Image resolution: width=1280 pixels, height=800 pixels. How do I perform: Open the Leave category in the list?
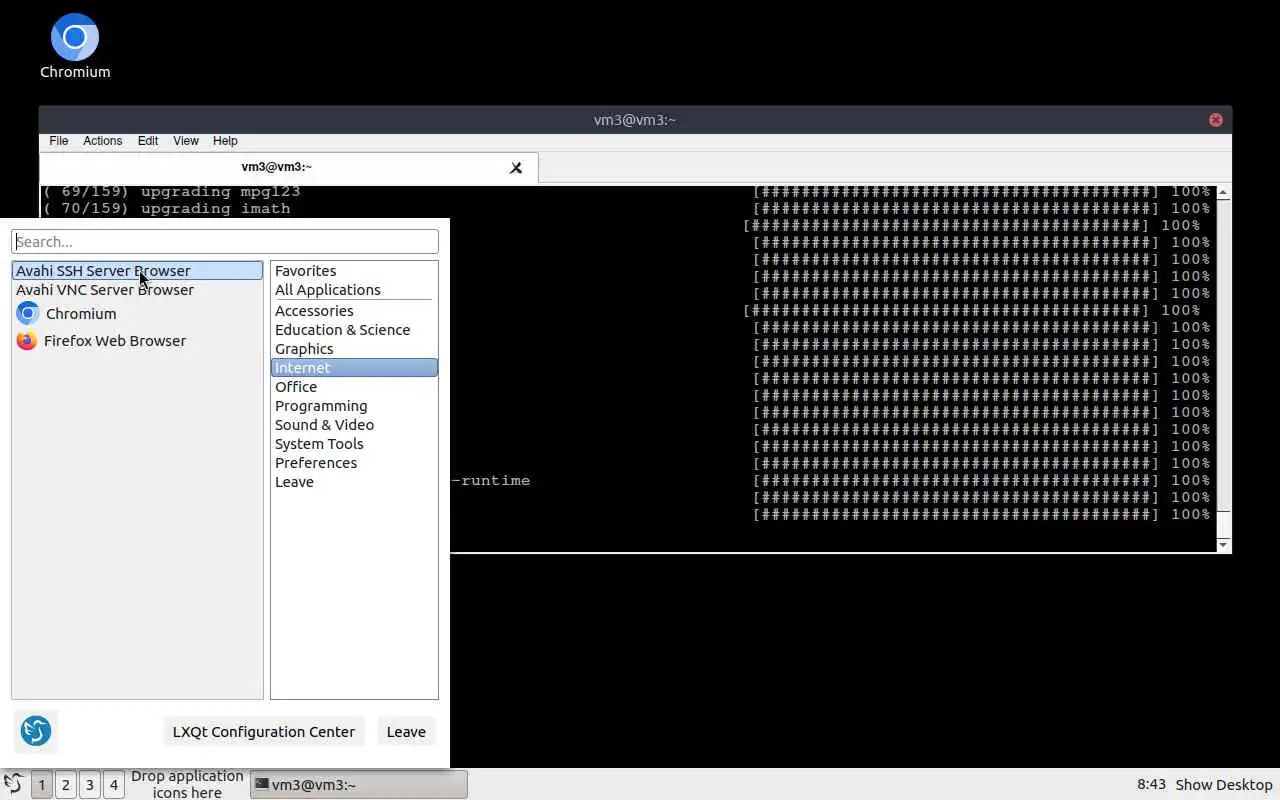click(x=354, y=482)
